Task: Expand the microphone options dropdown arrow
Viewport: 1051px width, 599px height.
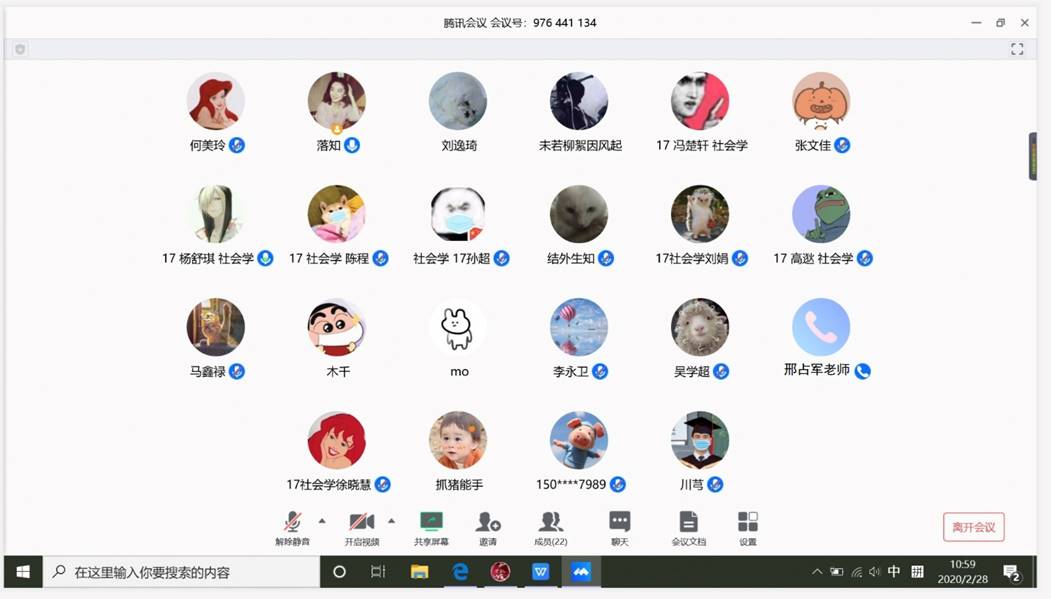Action: (x=322, y=519)
